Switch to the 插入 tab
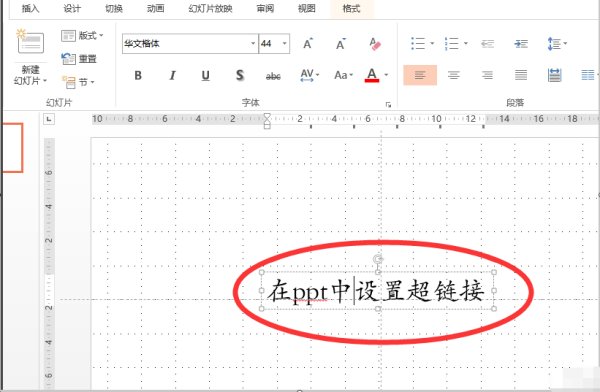Screen dimensions: 600x392 [x=30, y=8]
